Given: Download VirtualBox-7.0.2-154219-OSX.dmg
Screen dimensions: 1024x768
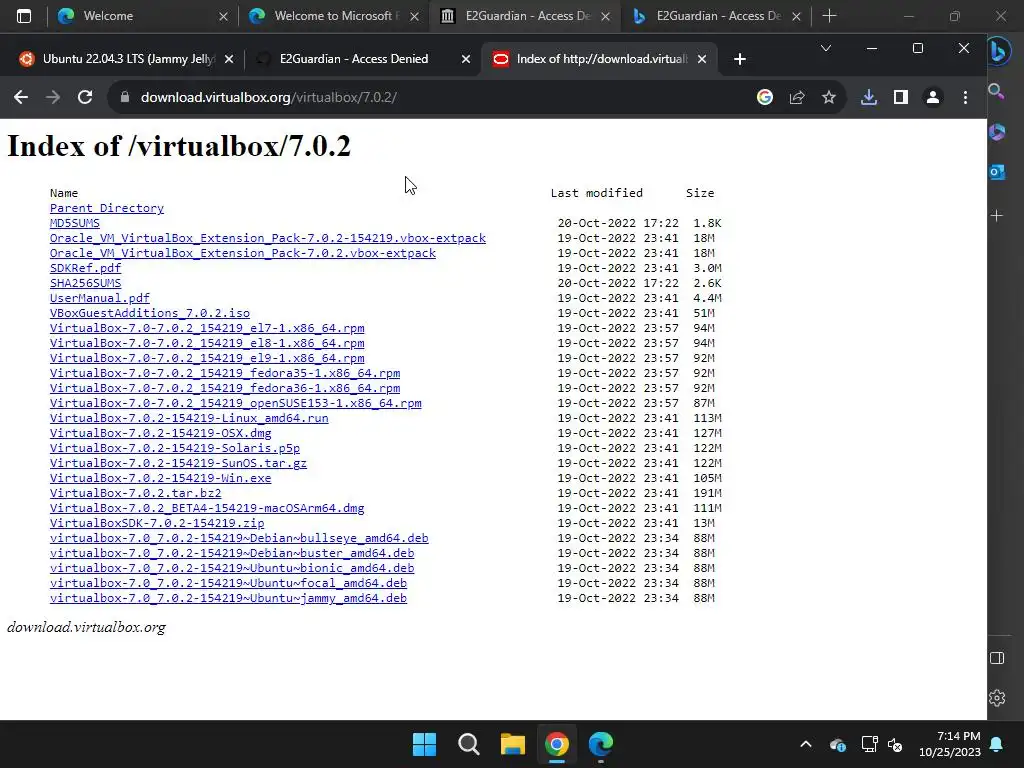Looking at the screenshot, I should click(x=161, y=433).
